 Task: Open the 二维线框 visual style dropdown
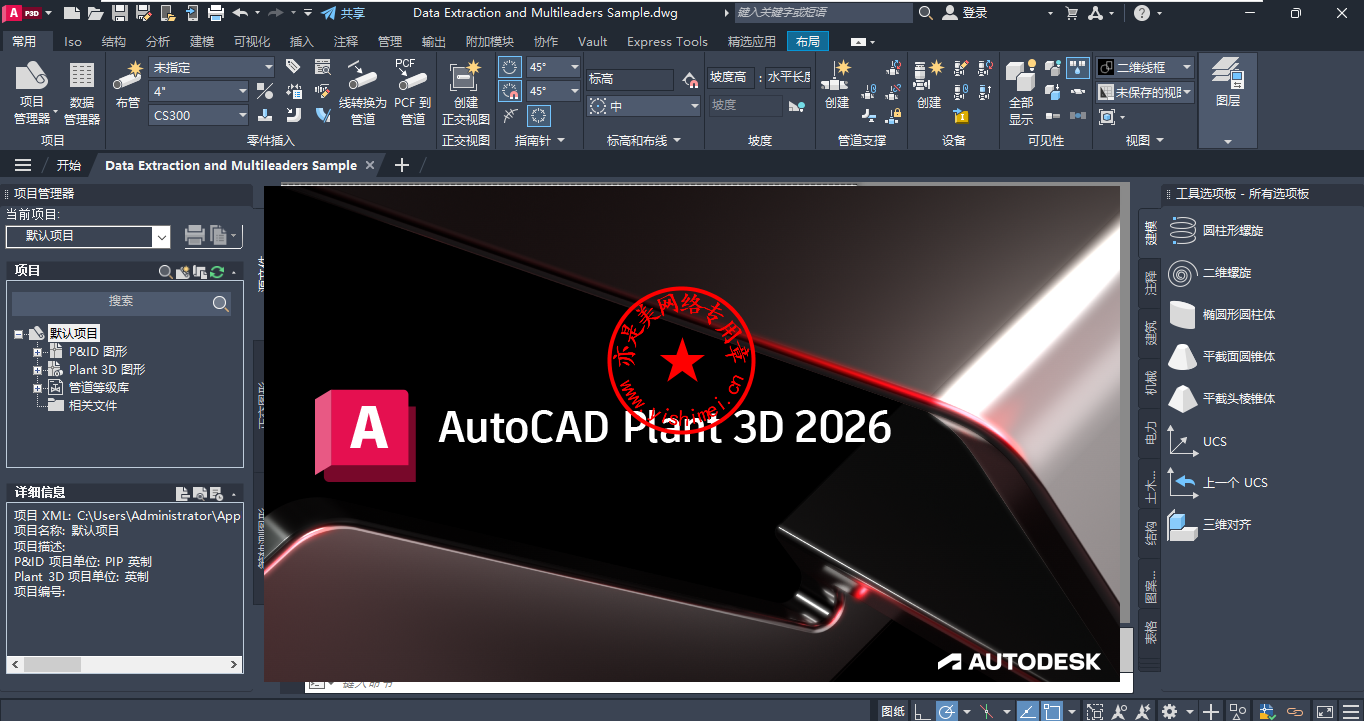pyautogui.click(x=1145, y=67)
